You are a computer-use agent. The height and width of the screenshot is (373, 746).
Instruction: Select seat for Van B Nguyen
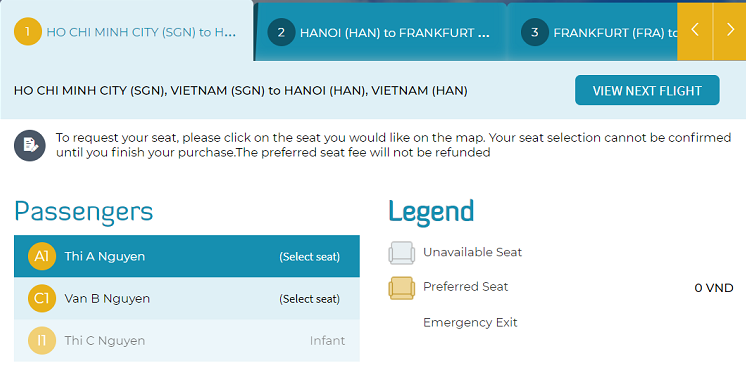pyautogui.click(x=309, y=299)
